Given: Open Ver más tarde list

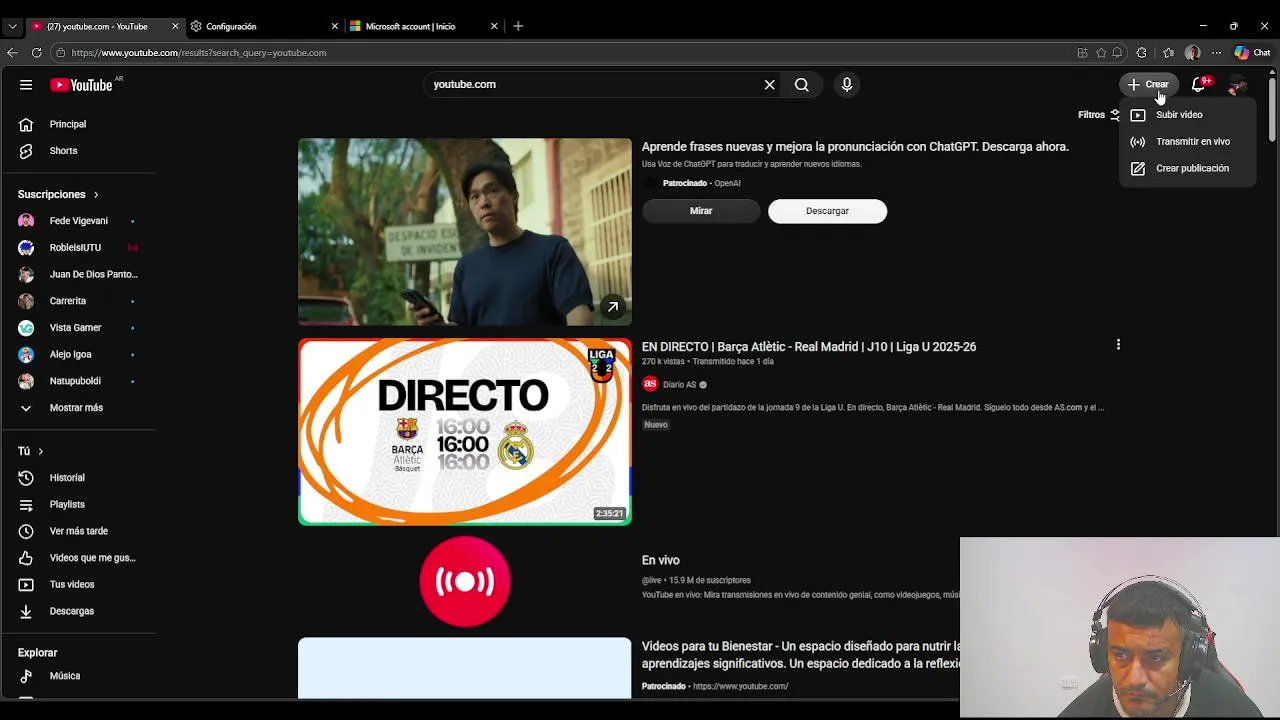Looking at the screenshot, I should pyautogui.click(x=78, y=531).
